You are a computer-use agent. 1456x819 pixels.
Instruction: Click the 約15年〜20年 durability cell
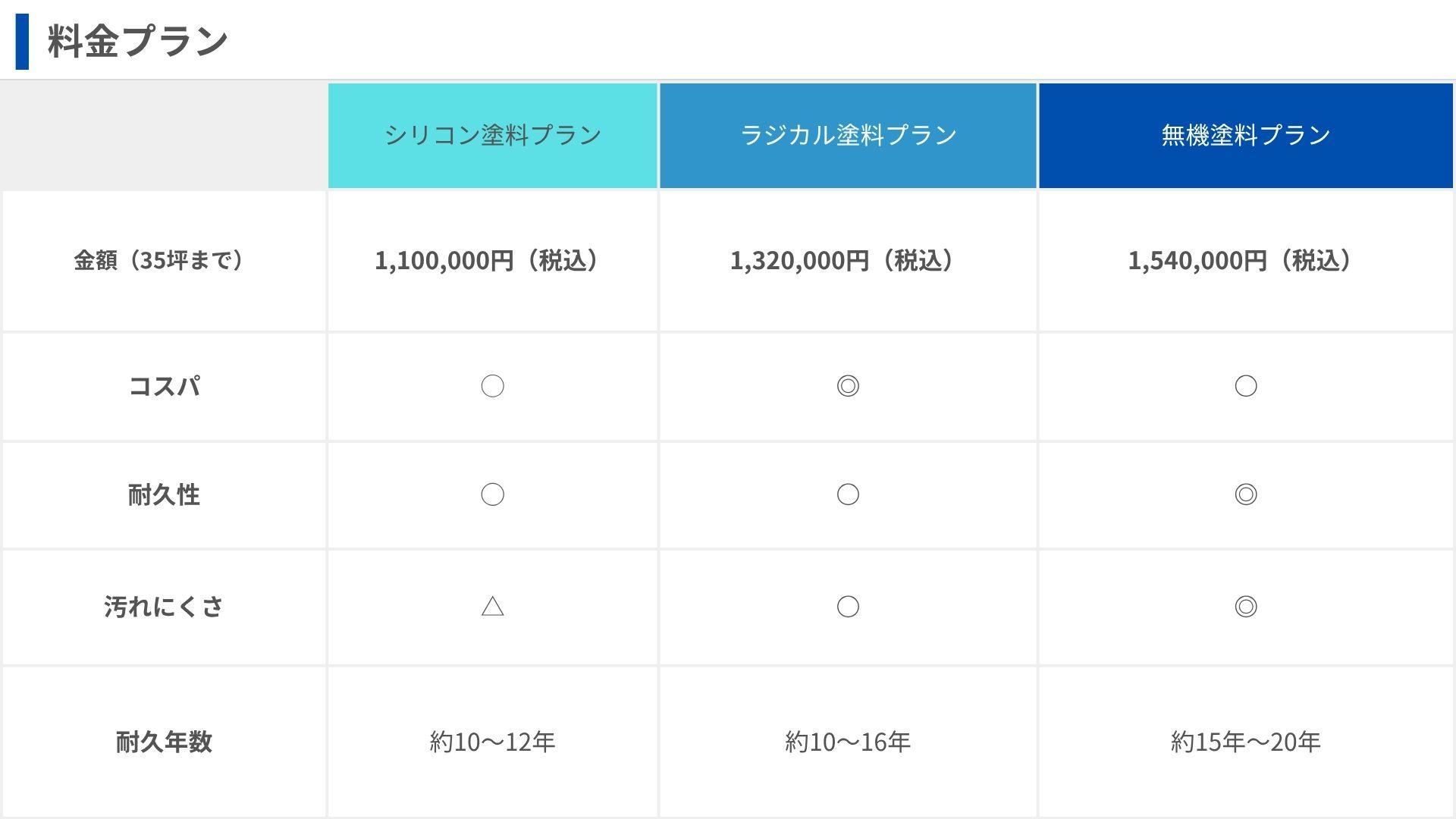tap(1246, 742)
